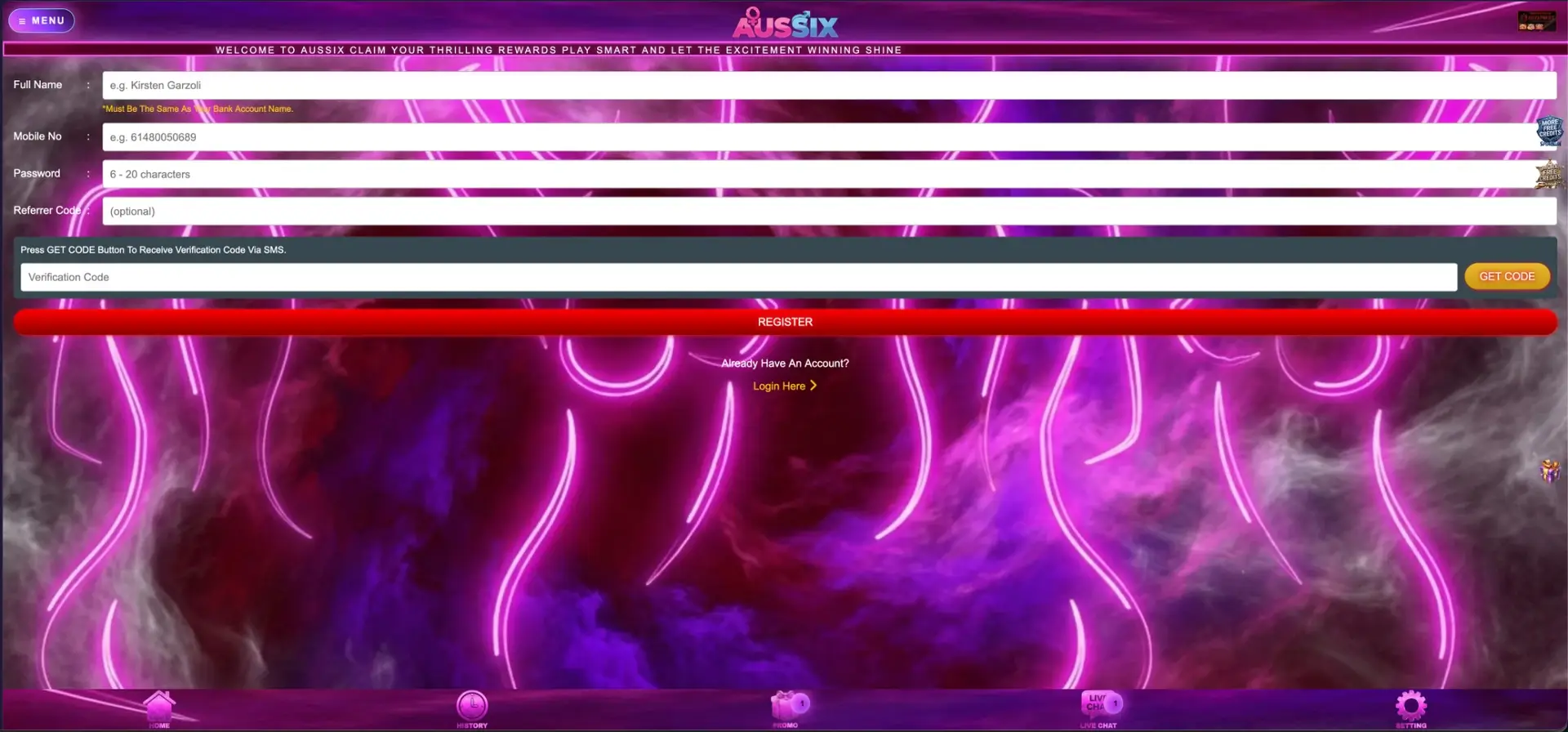1568x732 pixels.
Task: Click the floating gift box icon
Action: coord(1549,471)
